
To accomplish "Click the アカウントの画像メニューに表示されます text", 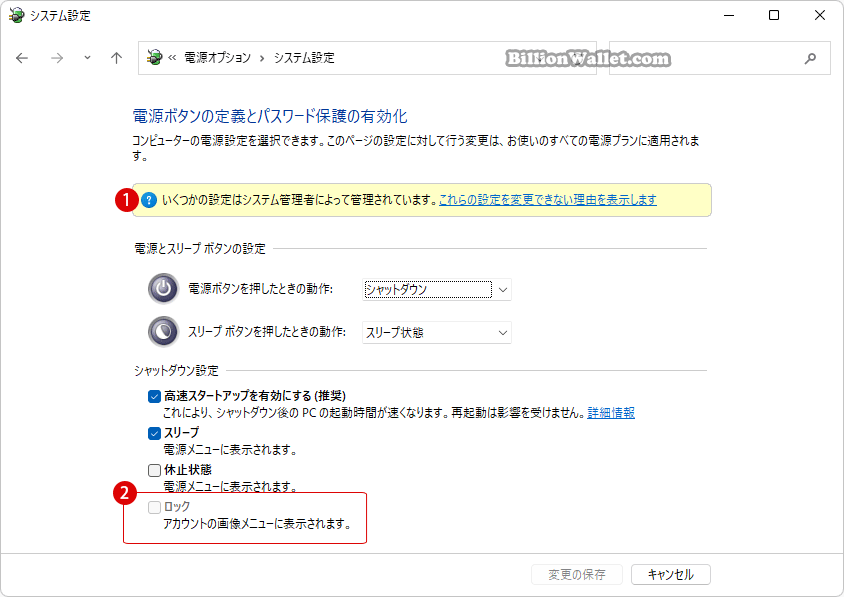I will click(x=257, y=524).
